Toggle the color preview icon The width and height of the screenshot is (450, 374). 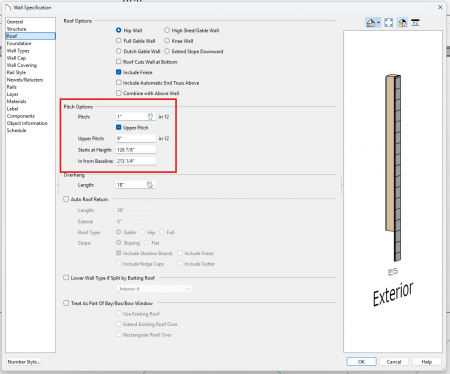tap(402, 23)
